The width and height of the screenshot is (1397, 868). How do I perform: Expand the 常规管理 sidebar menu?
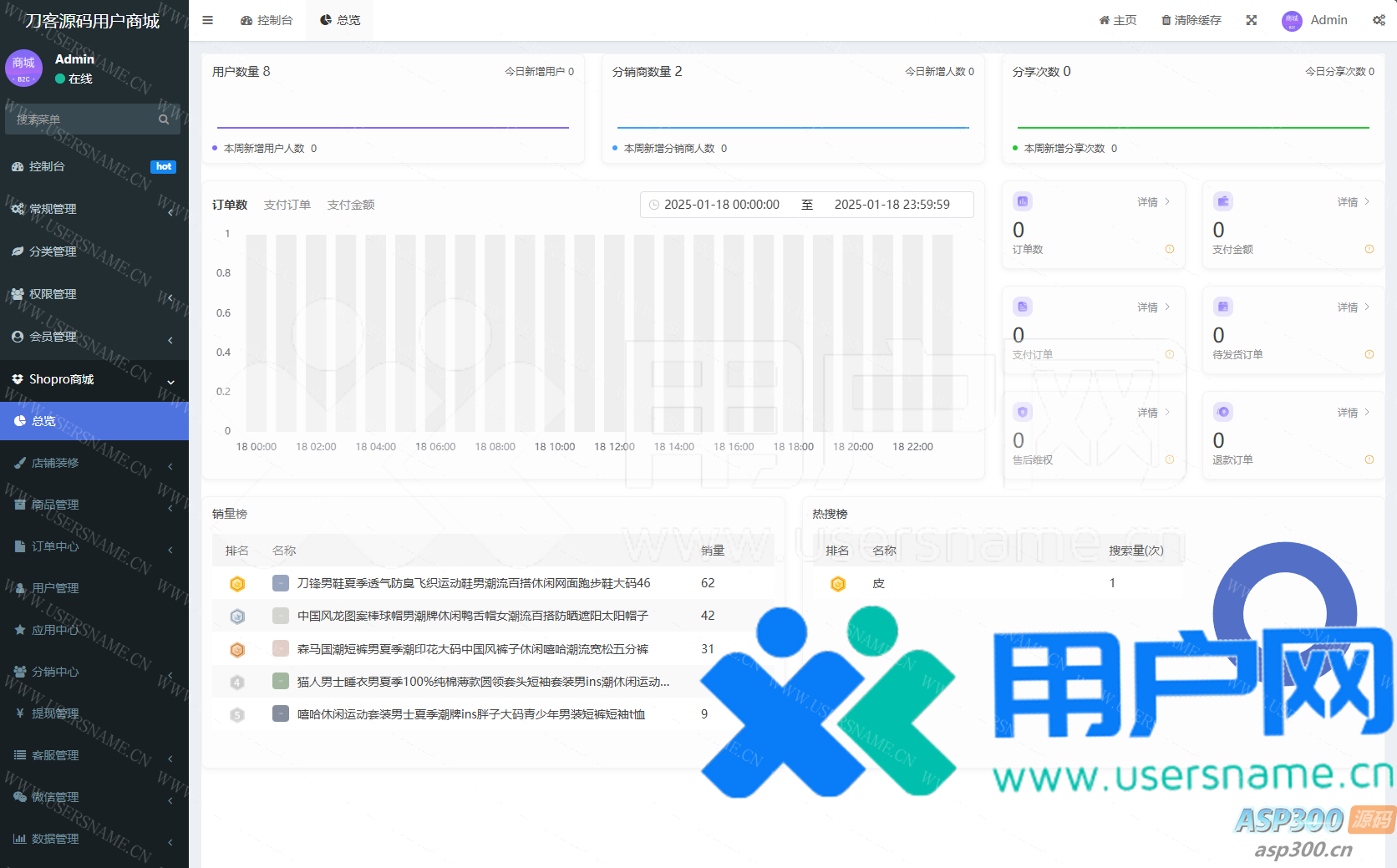click(x=94, y=209)
